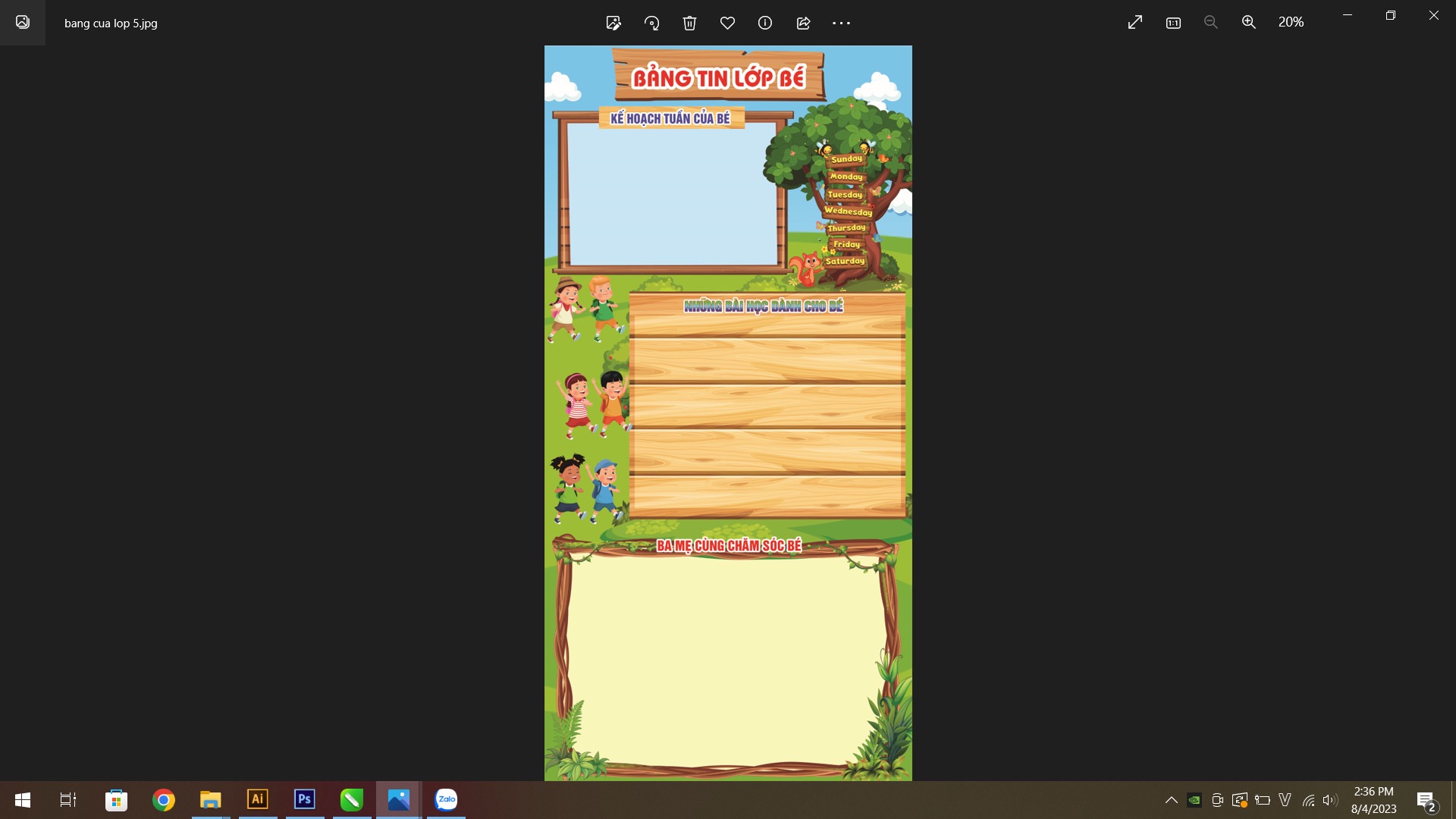Toggle favorite with the heart icon
1456x819 pixels.
pyautogui.click(x=727, y=23)
